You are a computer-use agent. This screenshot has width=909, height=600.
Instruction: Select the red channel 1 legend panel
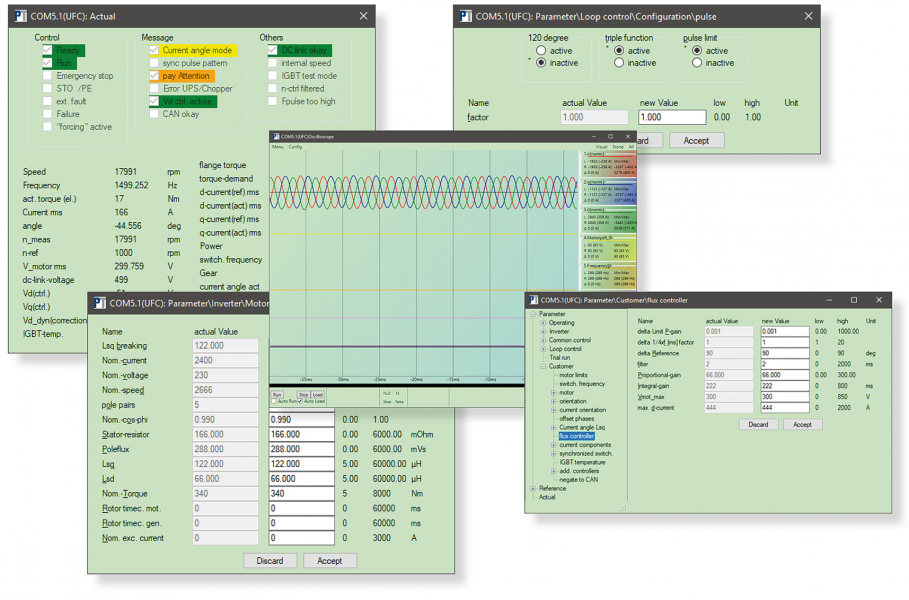pyautogui.click(x=609, y=163)
